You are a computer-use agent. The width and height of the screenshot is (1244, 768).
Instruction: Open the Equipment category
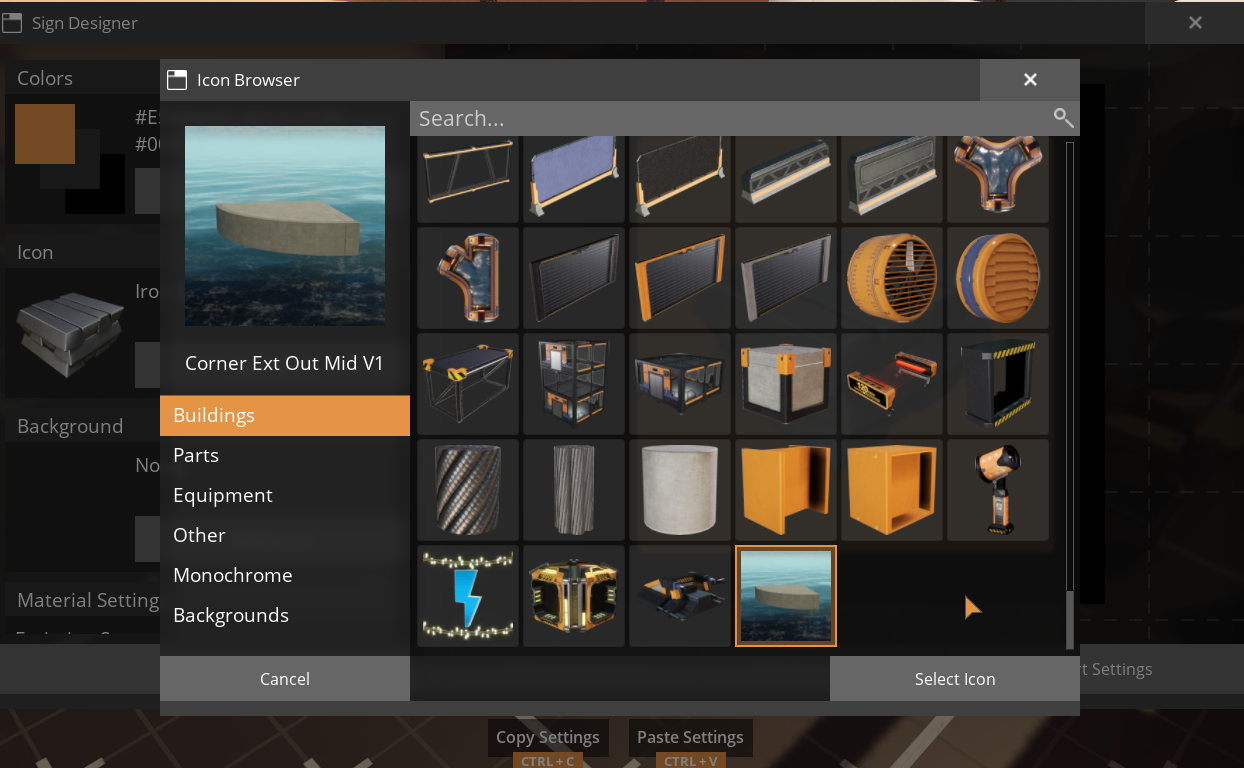[285, 495]
